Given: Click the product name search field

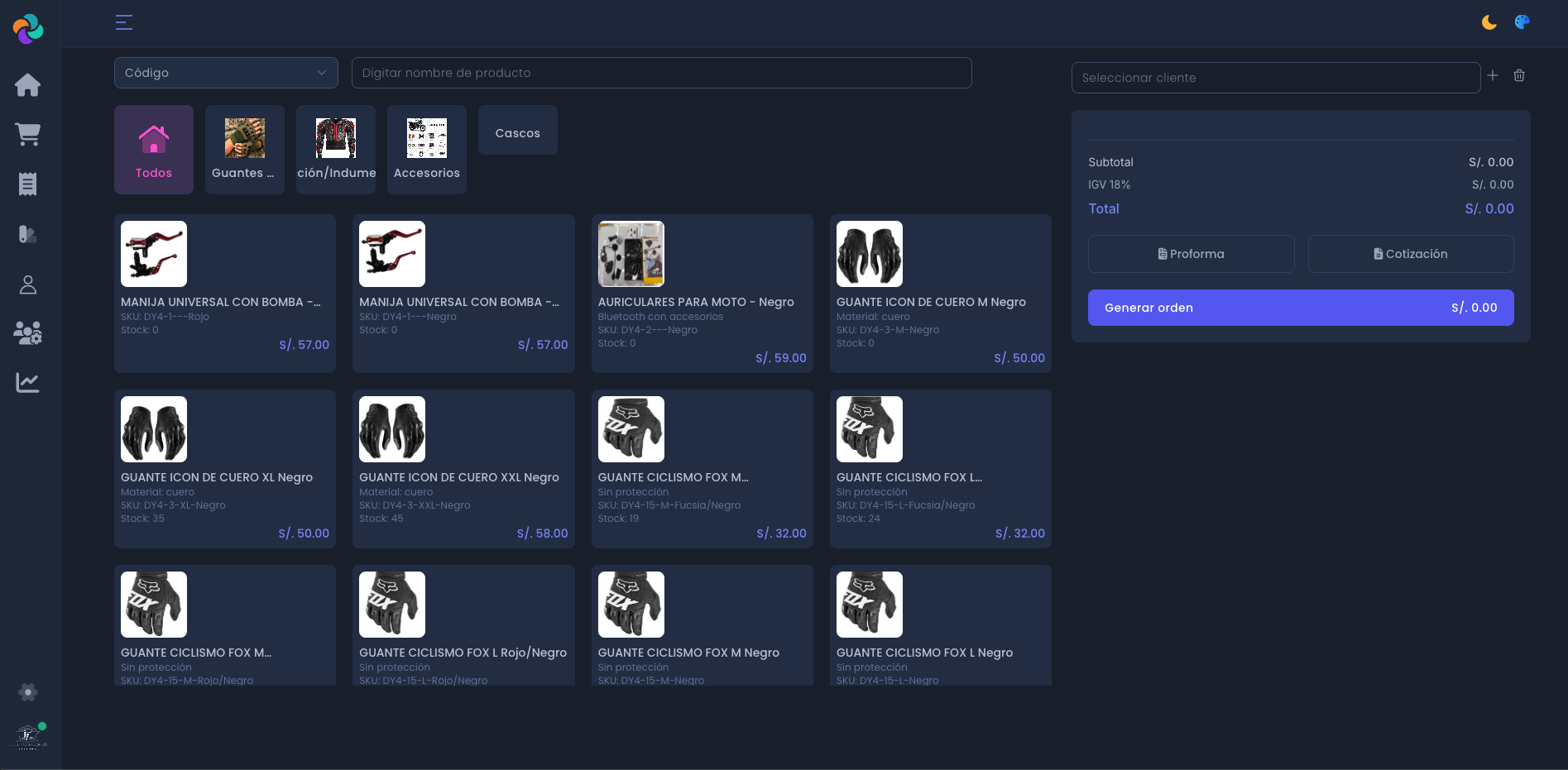Looking at the screenshot, I should (x=661, y=73).
